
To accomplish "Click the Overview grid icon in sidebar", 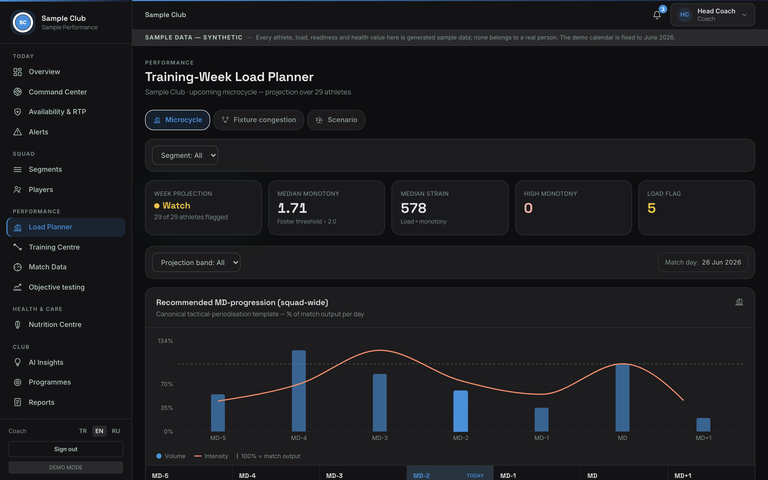I will click(18, 72).
